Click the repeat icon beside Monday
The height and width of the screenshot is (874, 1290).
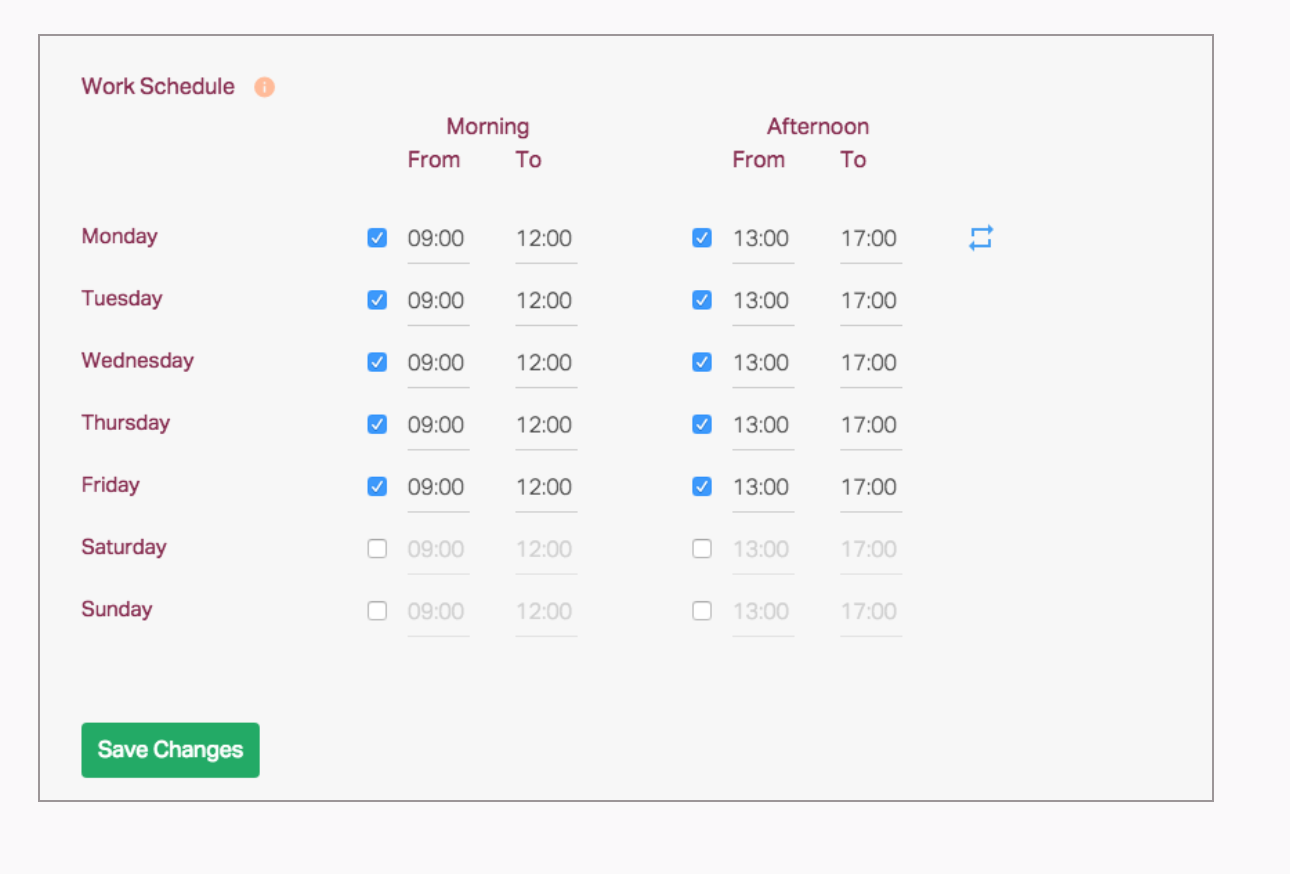[x=981, y=238]
